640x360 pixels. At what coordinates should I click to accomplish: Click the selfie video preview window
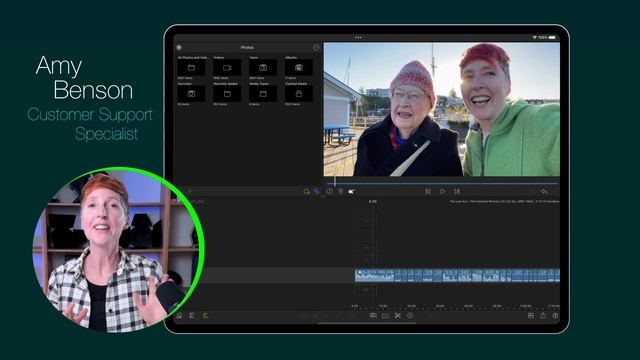point(442,109)
